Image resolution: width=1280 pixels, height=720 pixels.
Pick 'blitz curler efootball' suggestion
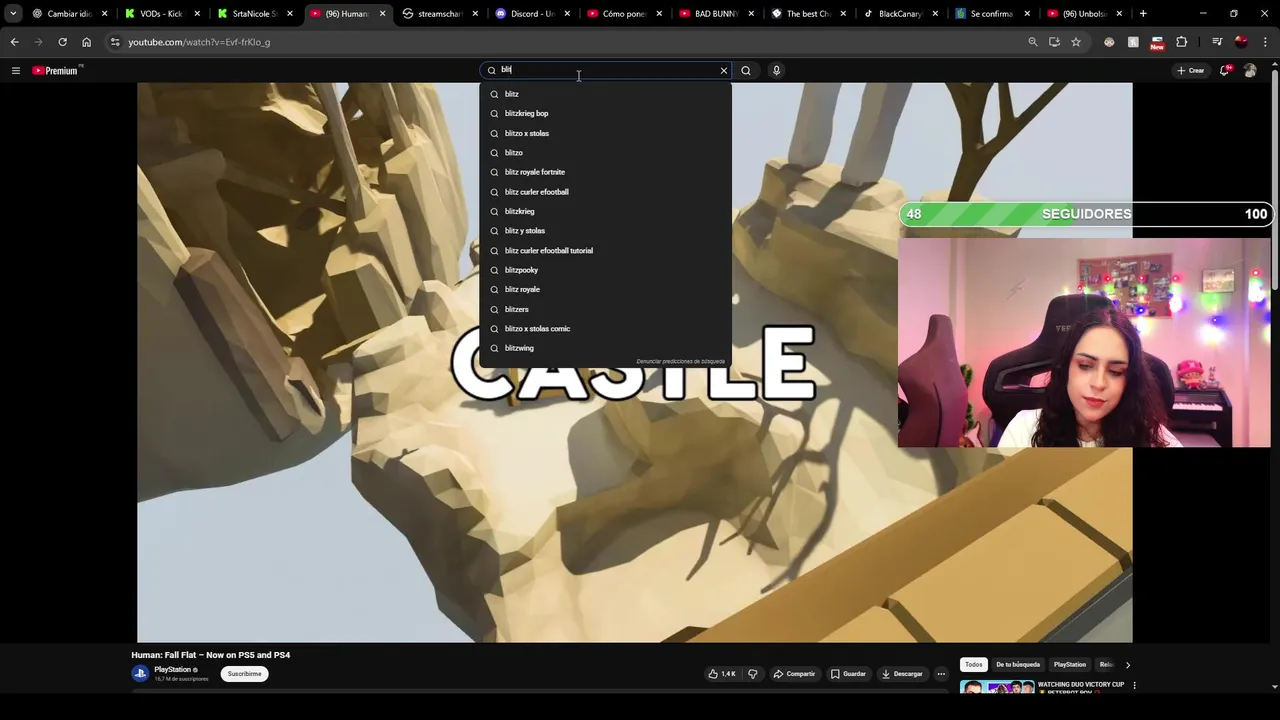coord(605,192)
